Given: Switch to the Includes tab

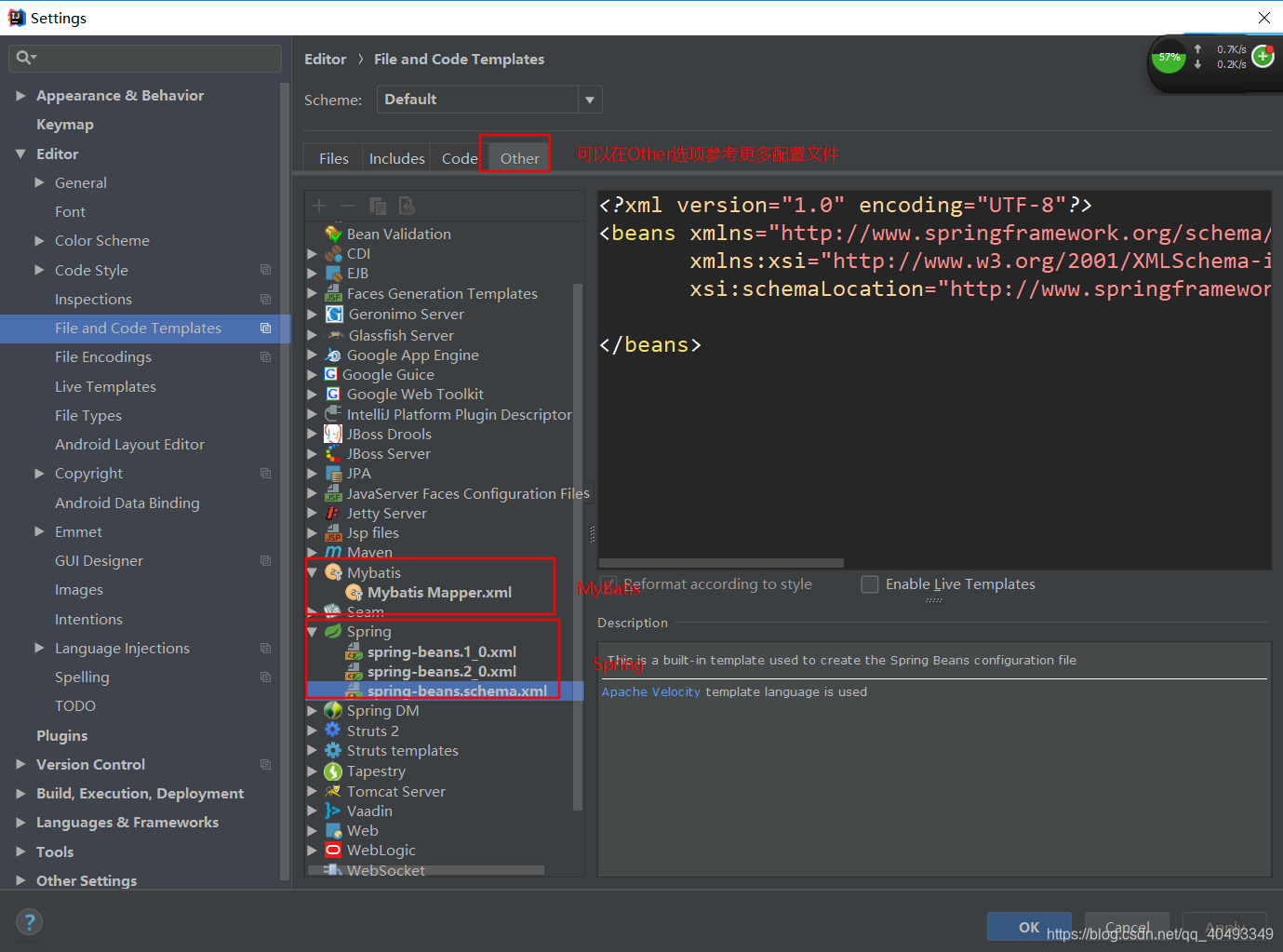Looking at the screenshot, I should [396, 158].
